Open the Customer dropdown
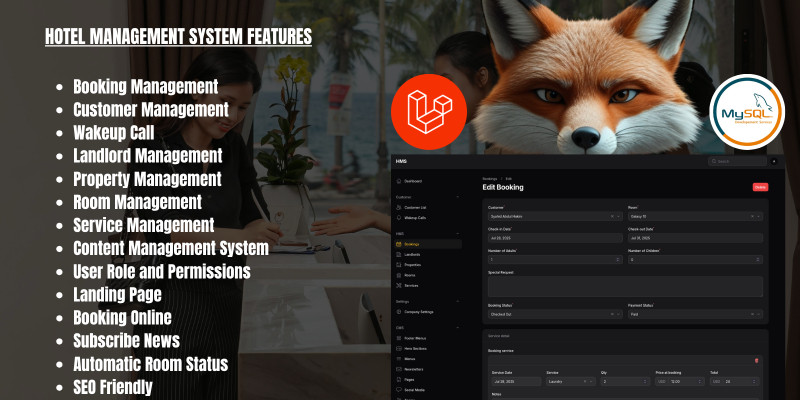Viewport: 800px width, 400px height. click(552, 215)
